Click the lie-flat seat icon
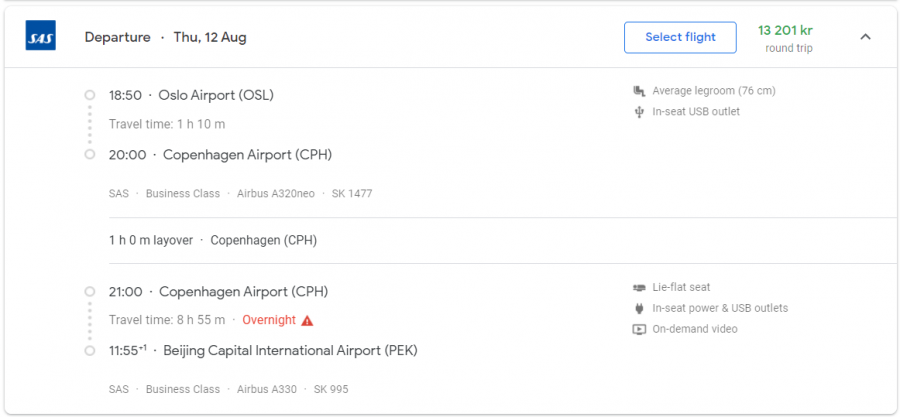This screenshot has height=417, width=900. tap(639, 288)
